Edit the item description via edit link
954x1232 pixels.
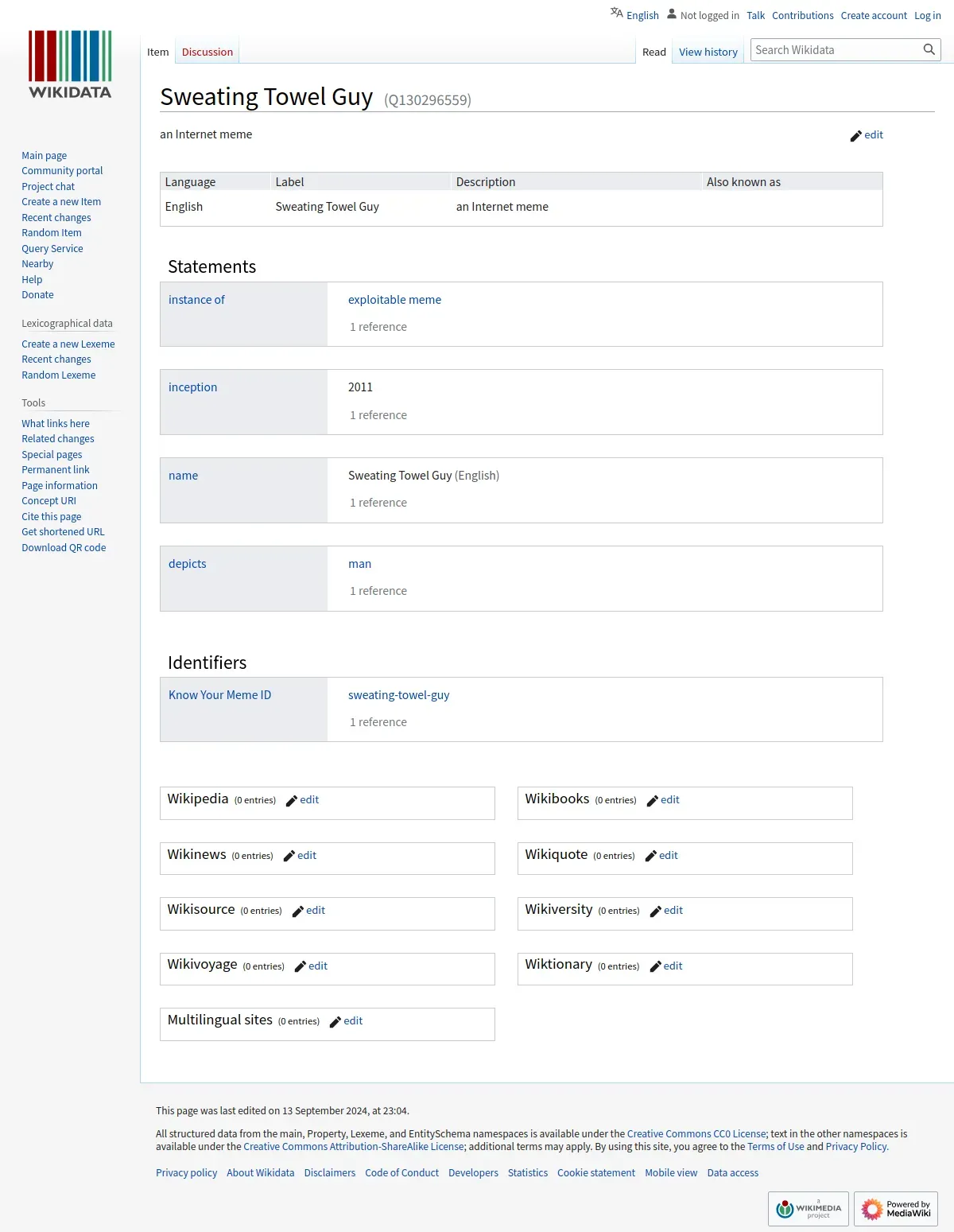point(874,134)
